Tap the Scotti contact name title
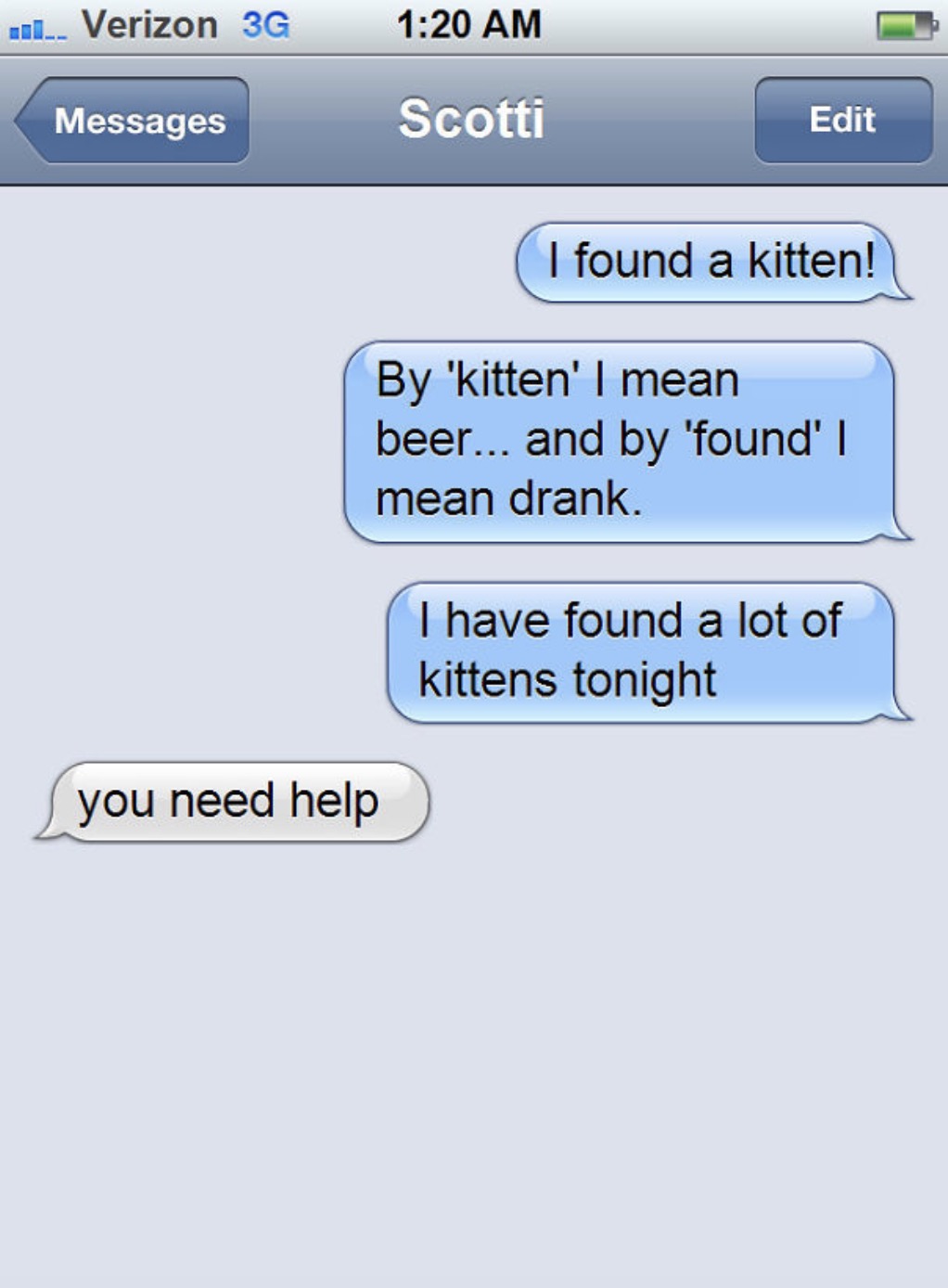This screenshot has width=948, height=1288. point(471,120)
